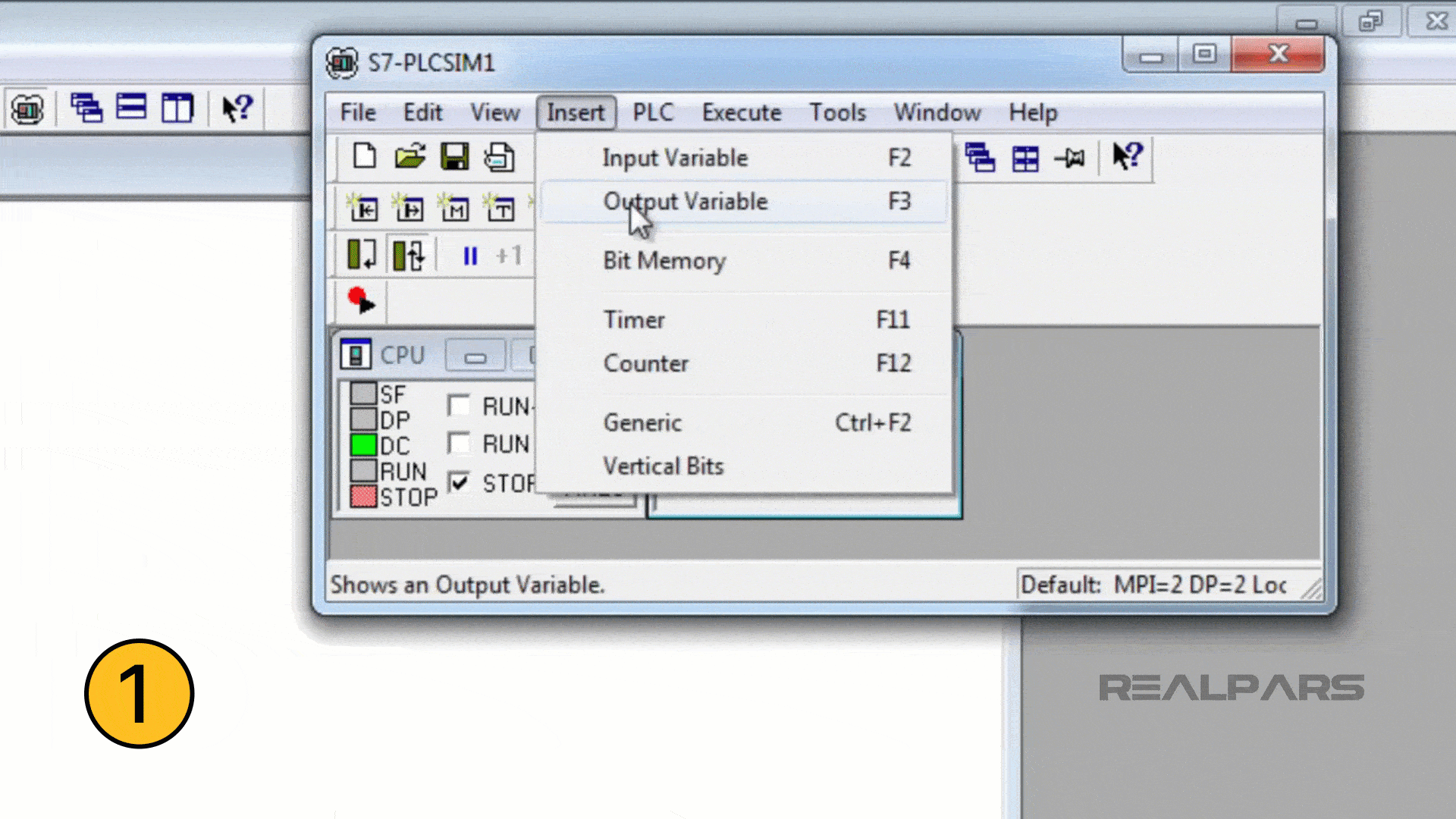
Task: Click the red record/playback icon
Action: point(361,300)
